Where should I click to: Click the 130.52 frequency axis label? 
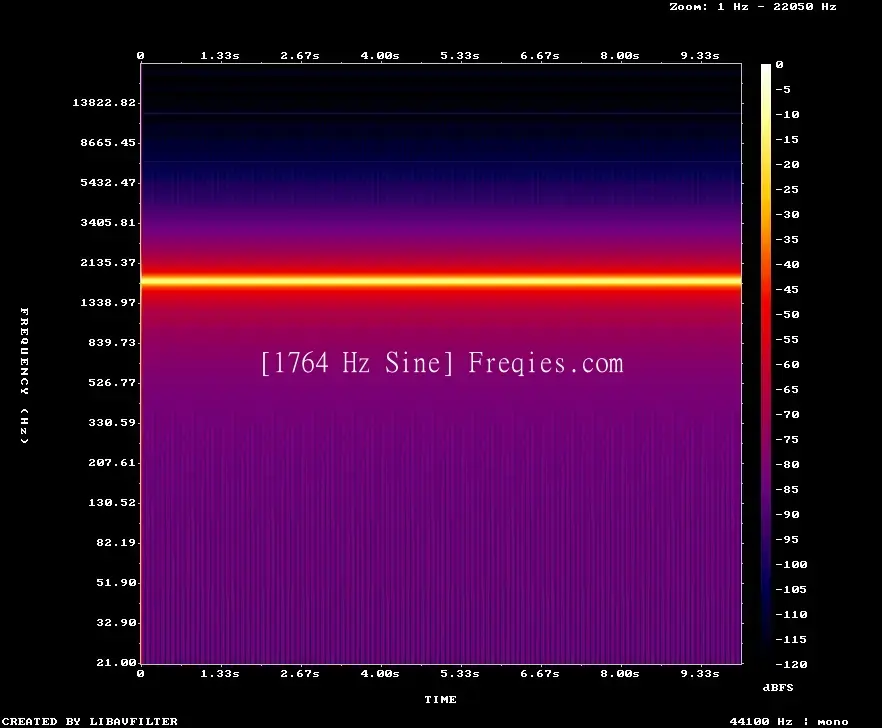(x=112, y=502)
